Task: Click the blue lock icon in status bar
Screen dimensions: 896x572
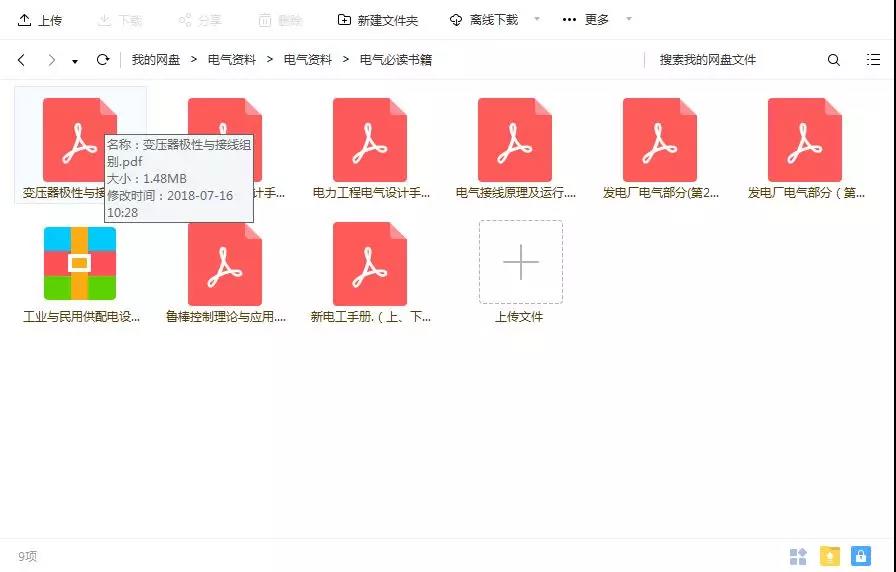Action: [x=860, y=556]
